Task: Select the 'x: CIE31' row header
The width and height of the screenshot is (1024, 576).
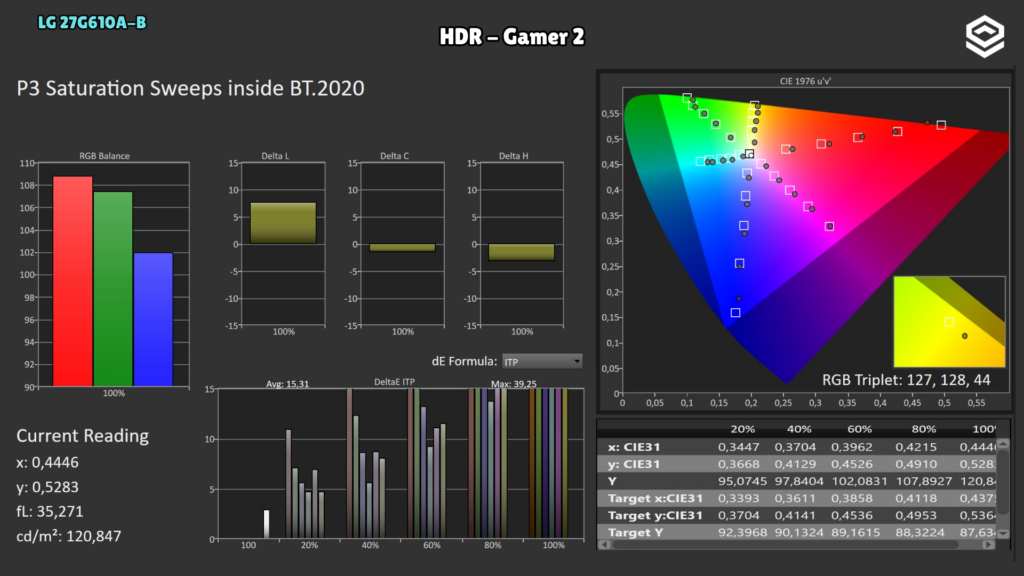Action: 634,447
